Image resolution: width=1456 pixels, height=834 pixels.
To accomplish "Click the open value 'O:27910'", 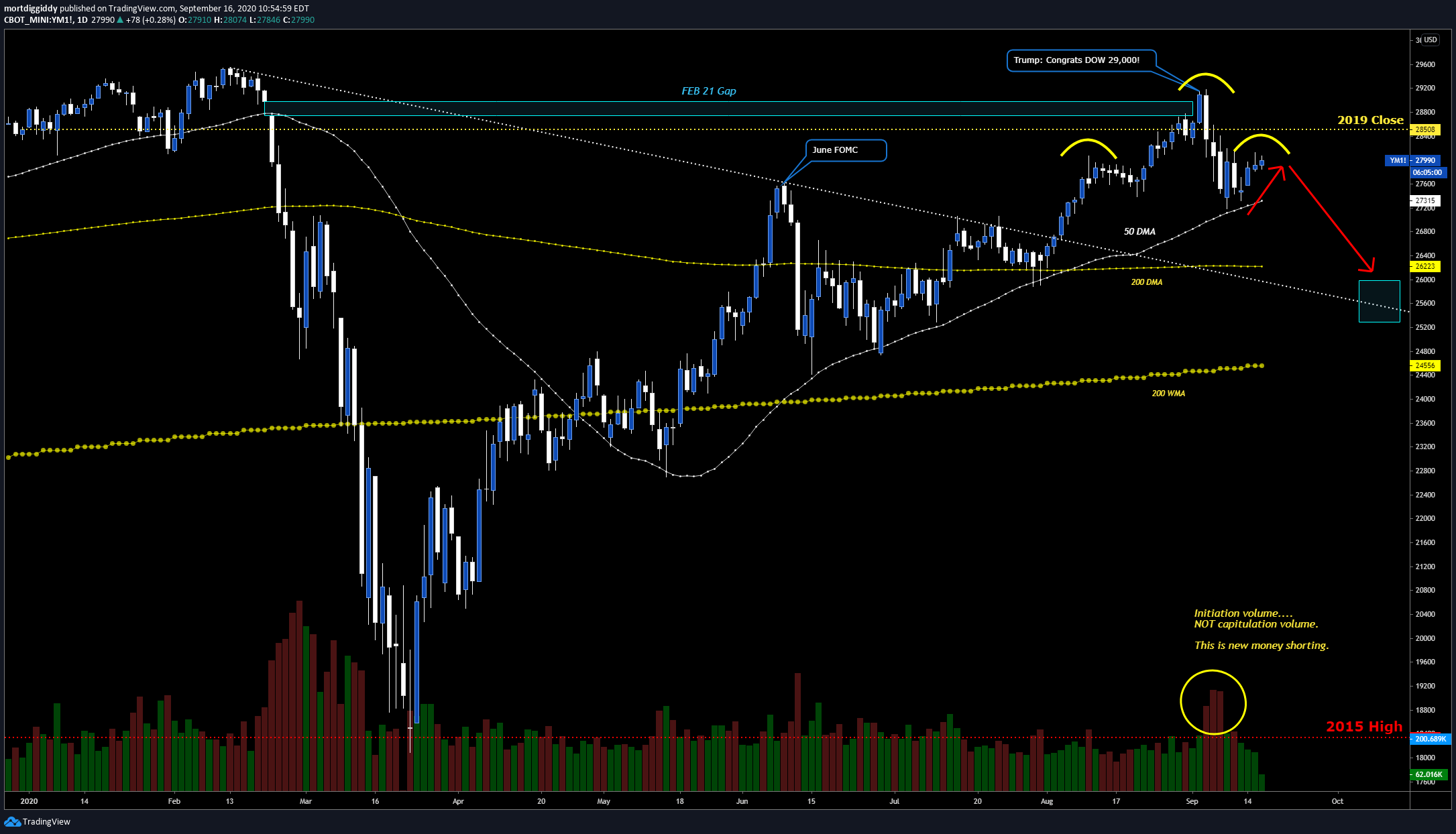I will coord(194,20).
